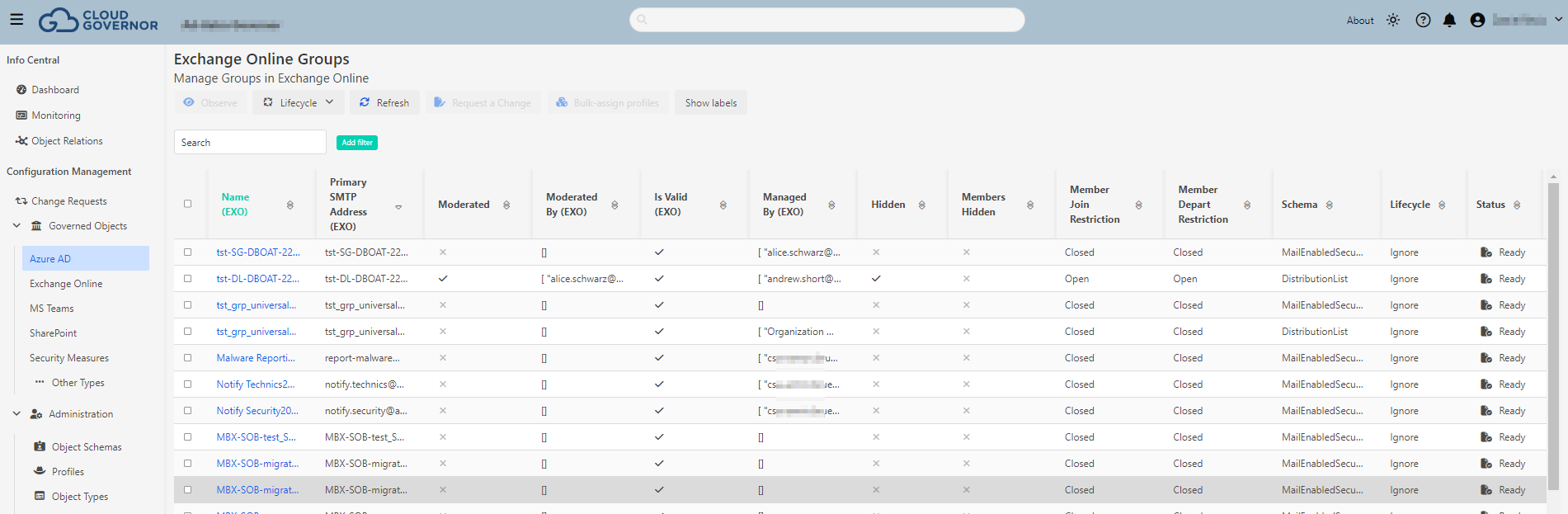Go to MS Teams governed objects
The image size is (1568, 514).
[x=52, y=309]
